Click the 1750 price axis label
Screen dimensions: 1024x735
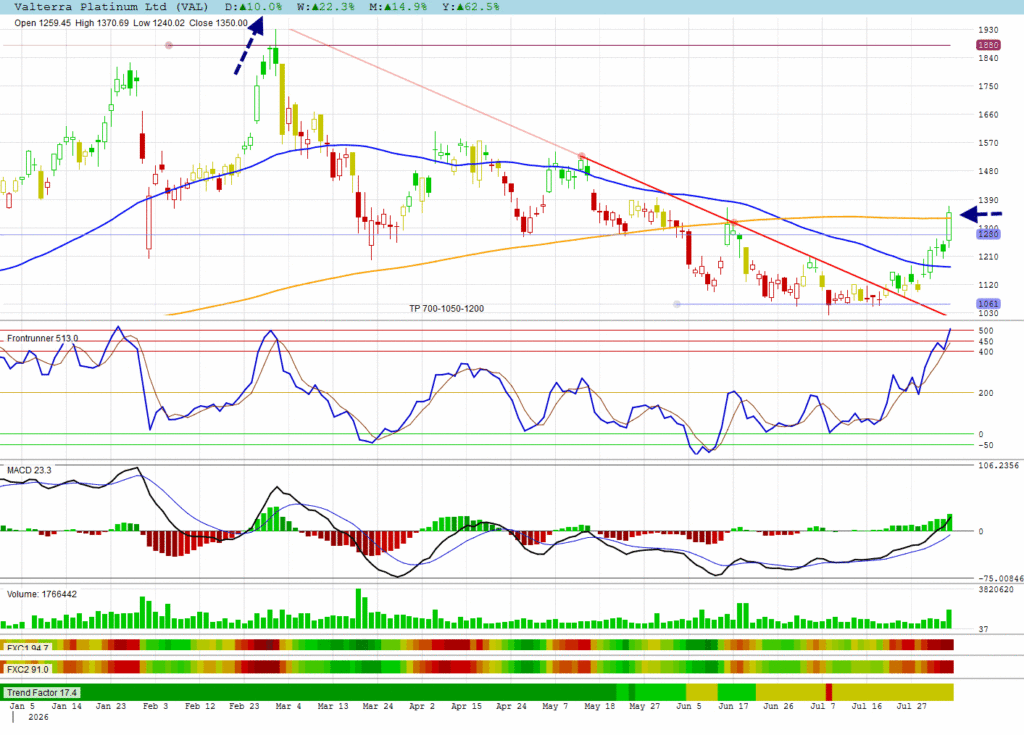988,86
